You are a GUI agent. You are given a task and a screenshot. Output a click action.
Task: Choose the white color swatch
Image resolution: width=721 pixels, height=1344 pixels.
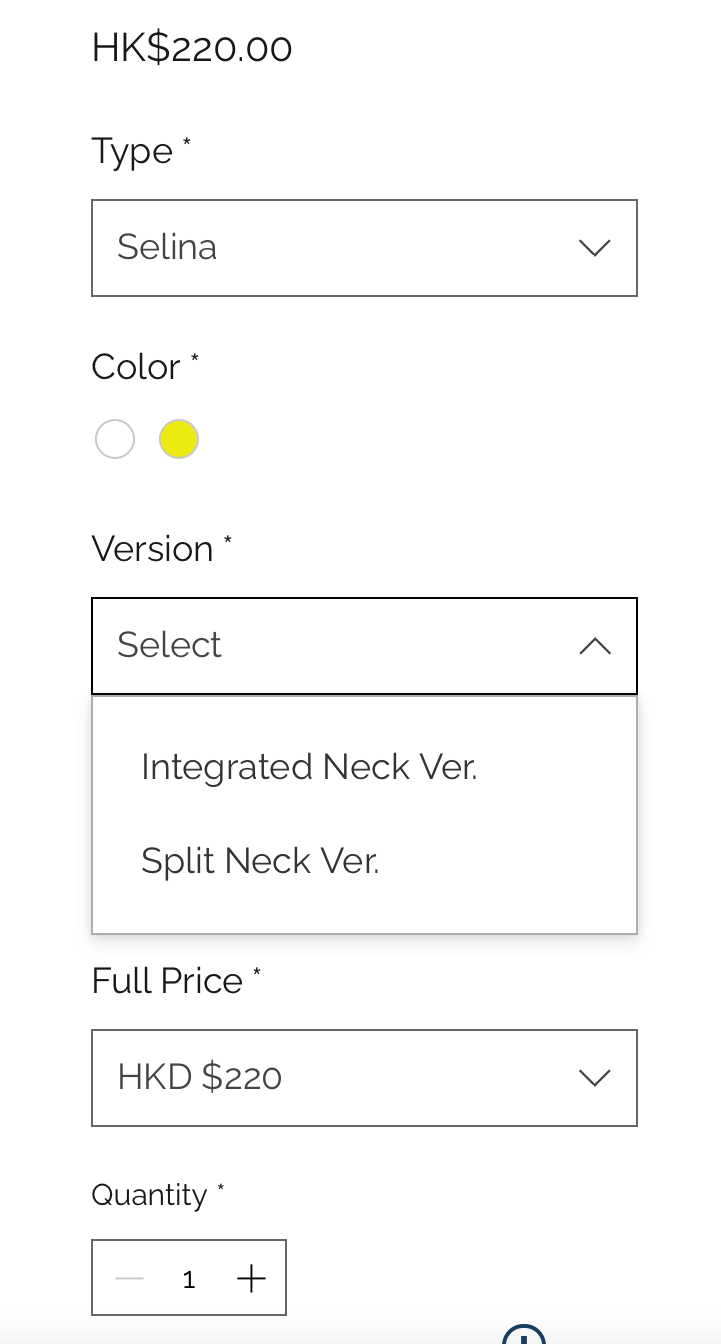pyautogui.click(x=115, y=439)
